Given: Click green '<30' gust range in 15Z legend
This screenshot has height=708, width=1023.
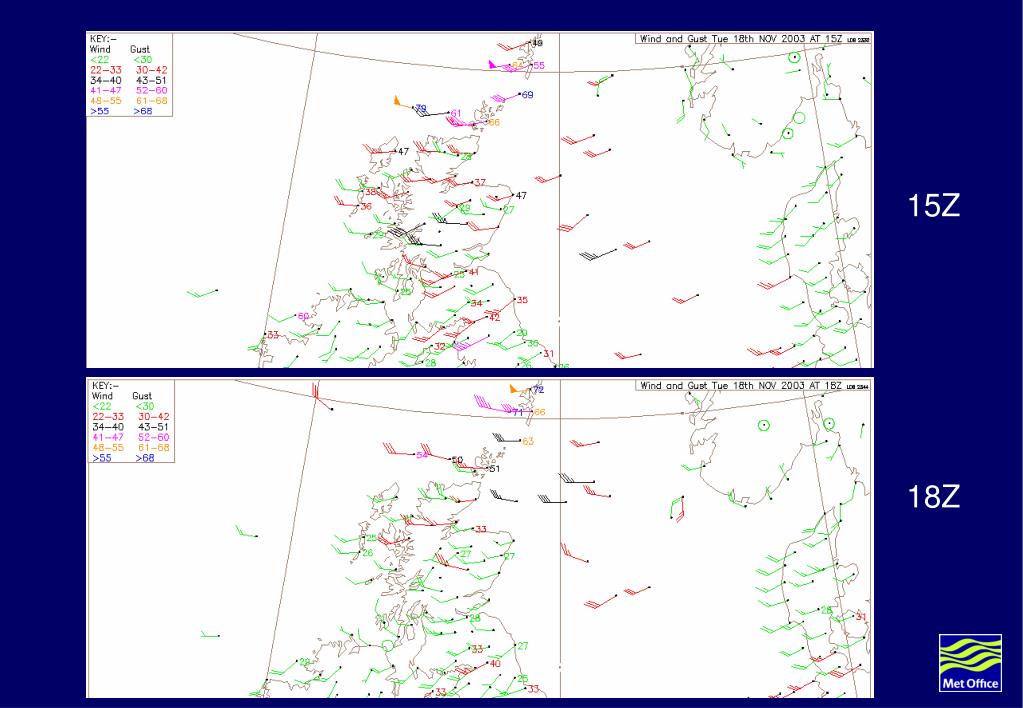Looking at the screenshot, I should tap(143, 60).
